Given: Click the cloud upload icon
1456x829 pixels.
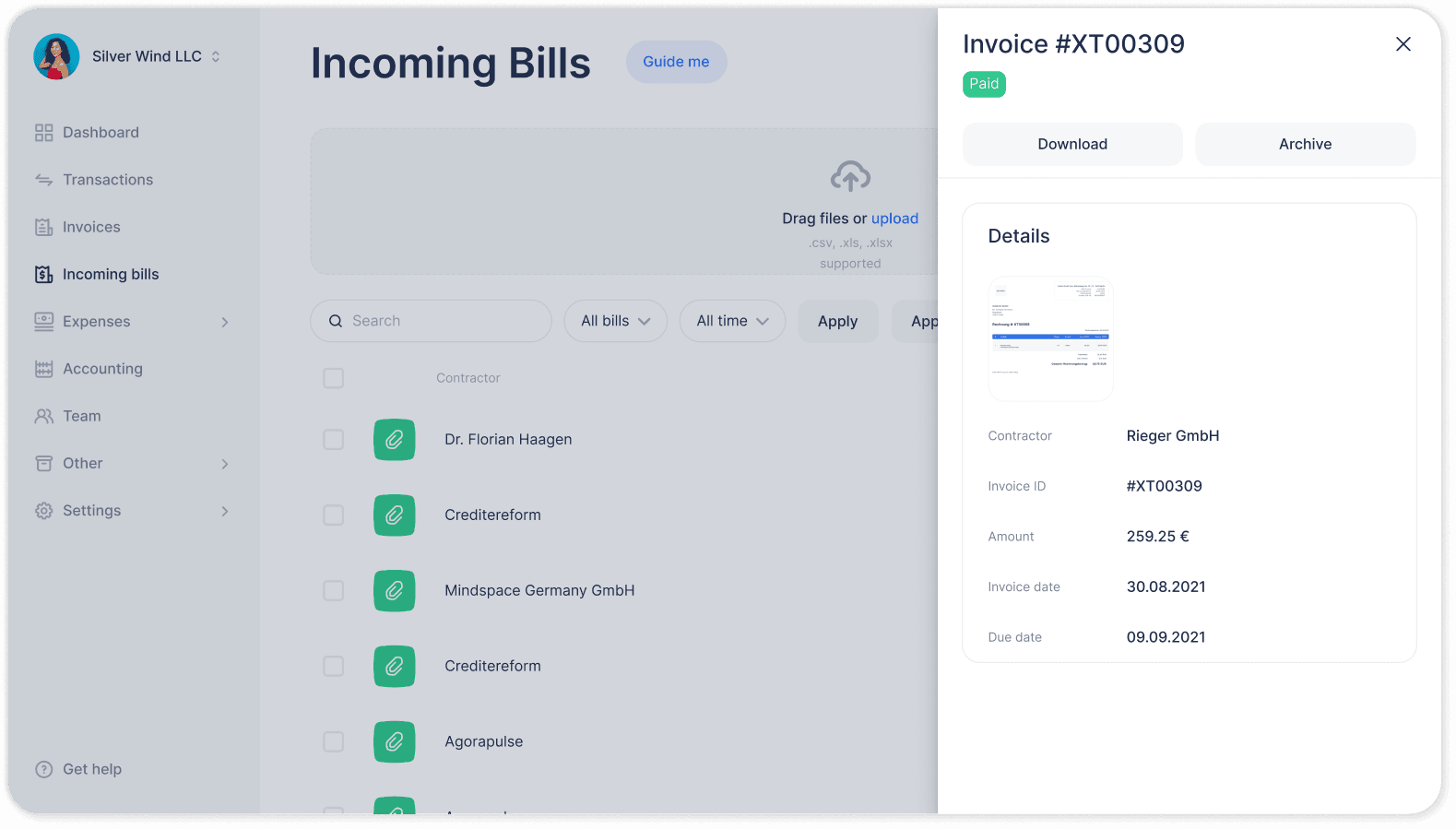Looking at the screenshot, I should (x=850, y=176).
